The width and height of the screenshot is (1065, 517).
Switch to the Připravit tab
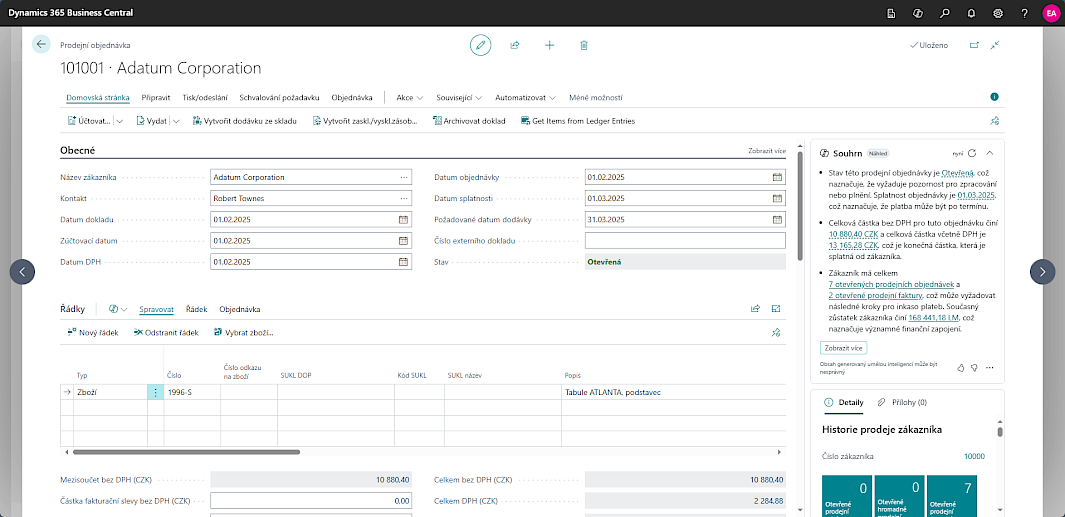click(x=155, y=98)
